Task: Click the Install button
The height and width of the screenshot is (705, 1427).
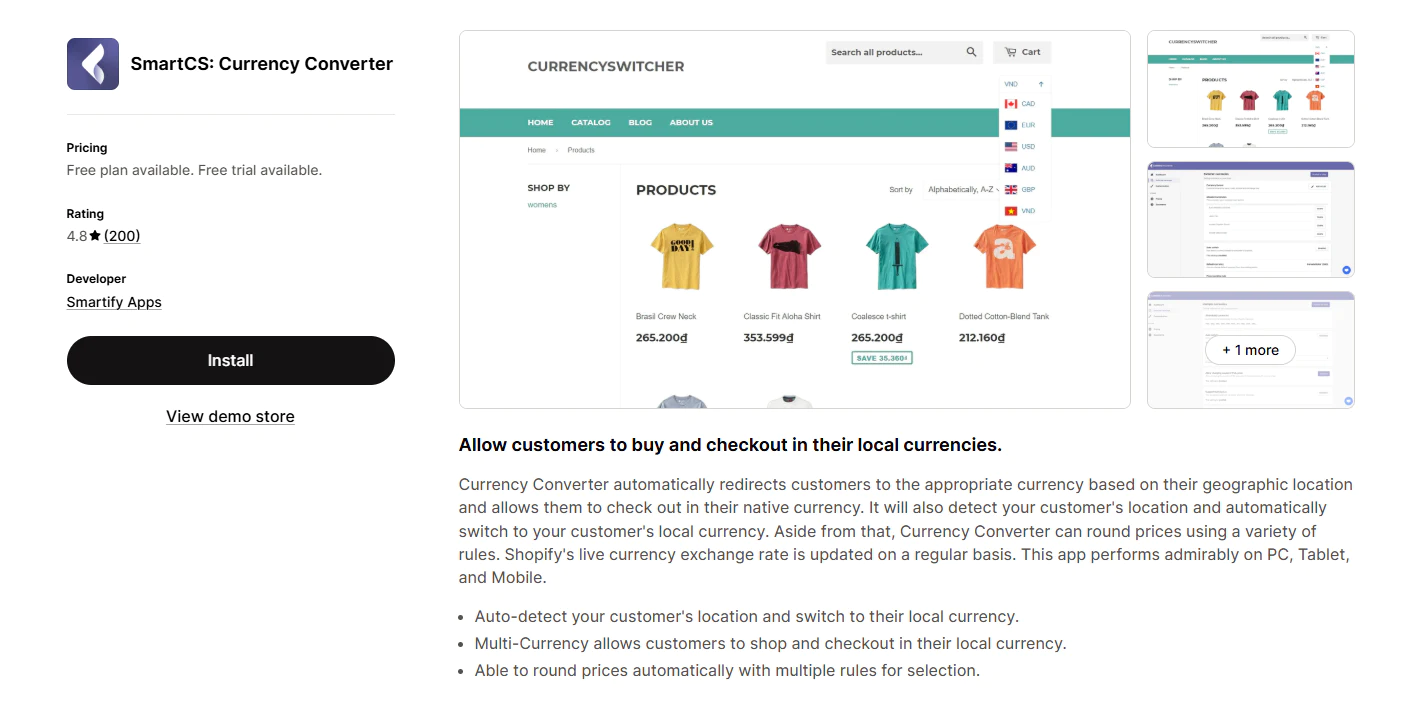Action: (230, 360)
